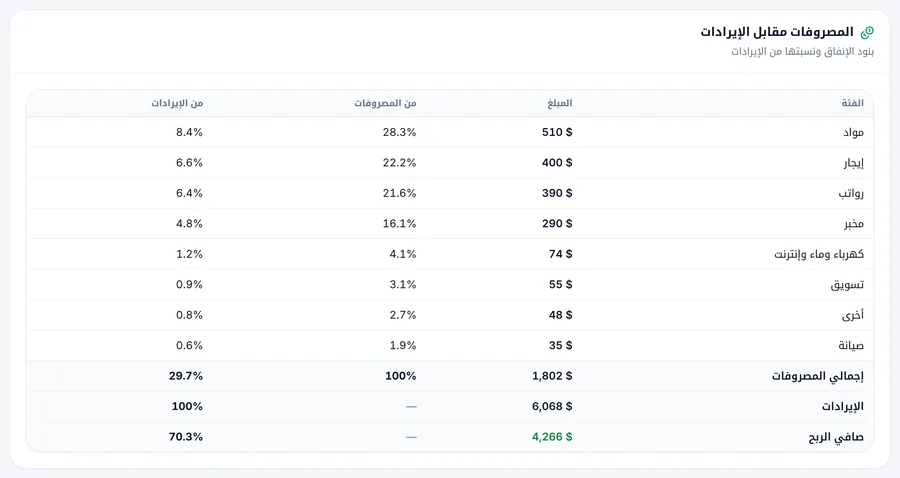Click the المبلغ column header

click(x=560, y=103)
